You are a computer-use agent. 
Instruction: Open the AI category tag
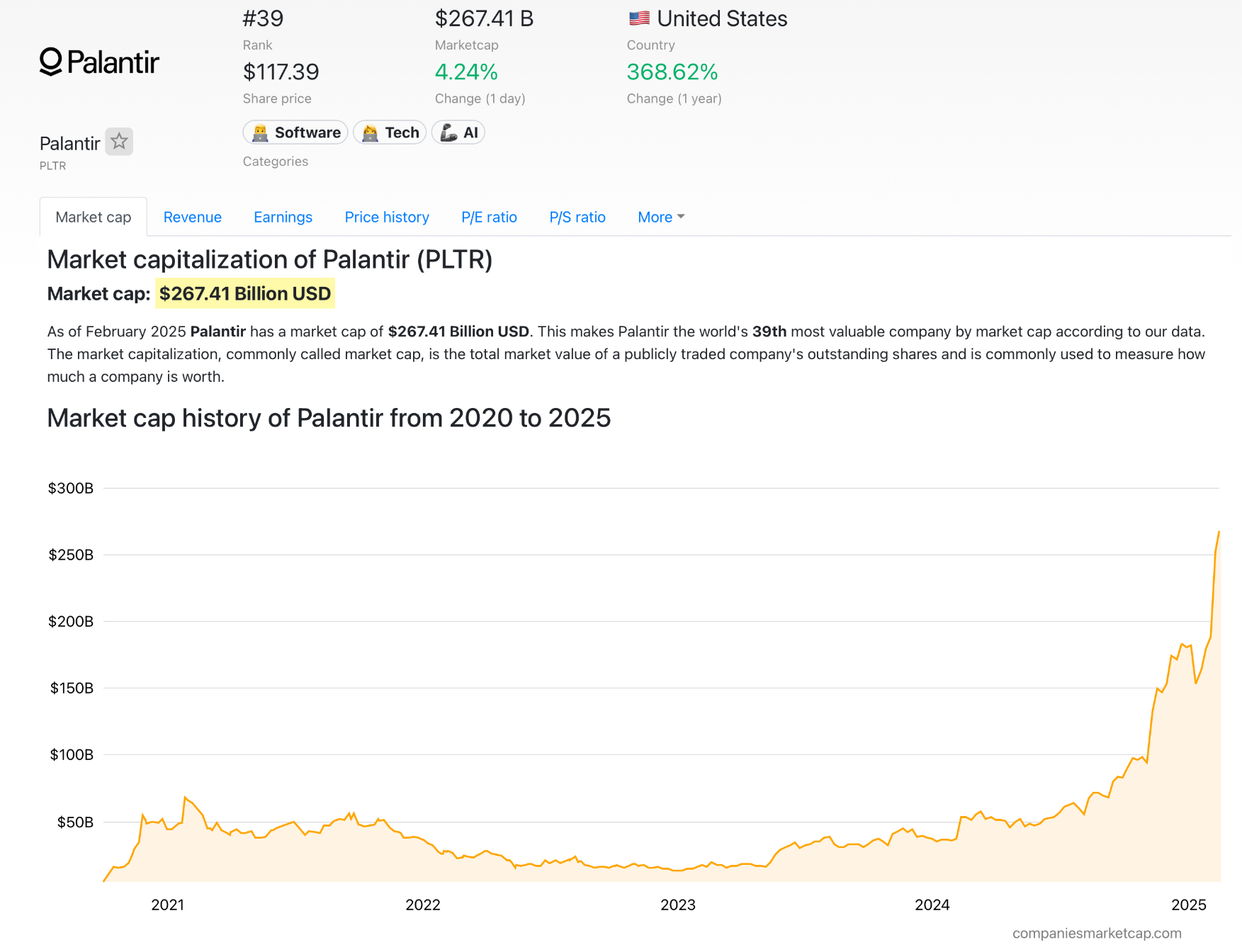pos(458,132)
